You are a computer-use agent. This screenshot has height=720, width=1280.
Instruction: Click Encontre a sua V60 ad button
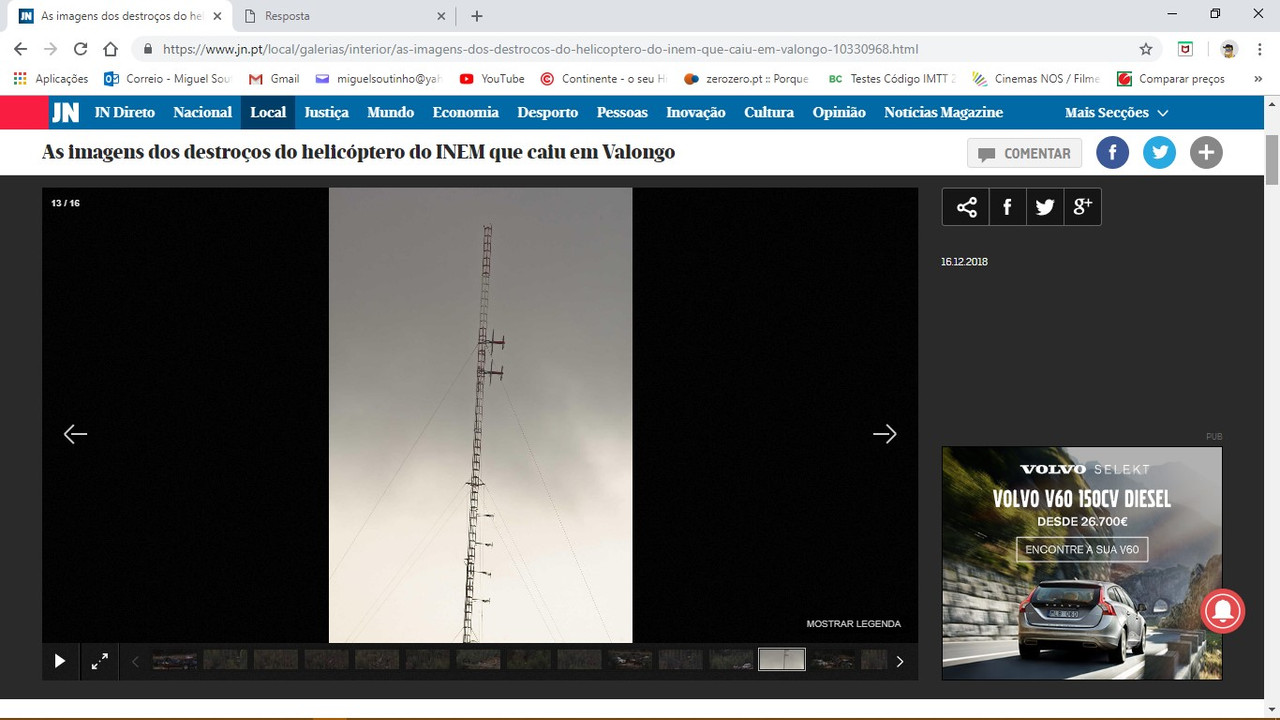coord(1082,549)
